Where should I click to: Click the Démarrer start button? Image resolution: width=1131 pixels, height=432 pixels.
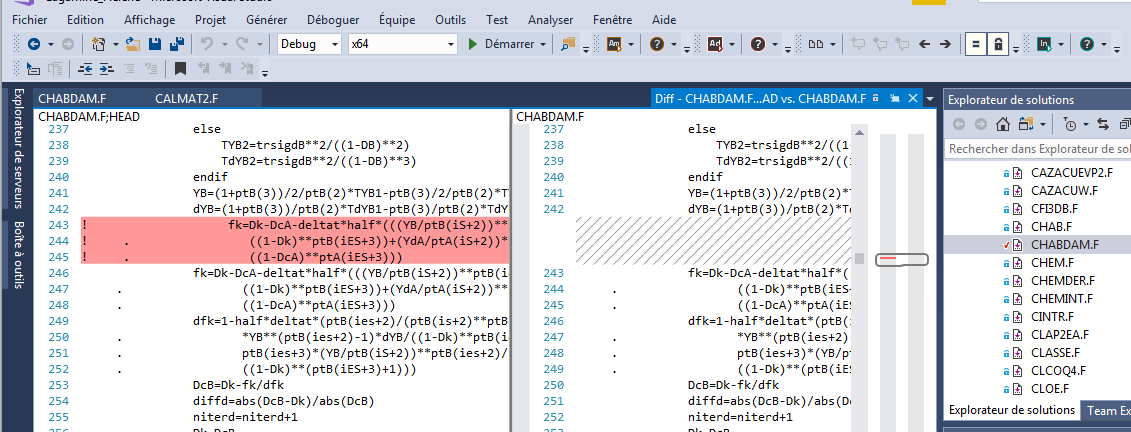point(499,44)
